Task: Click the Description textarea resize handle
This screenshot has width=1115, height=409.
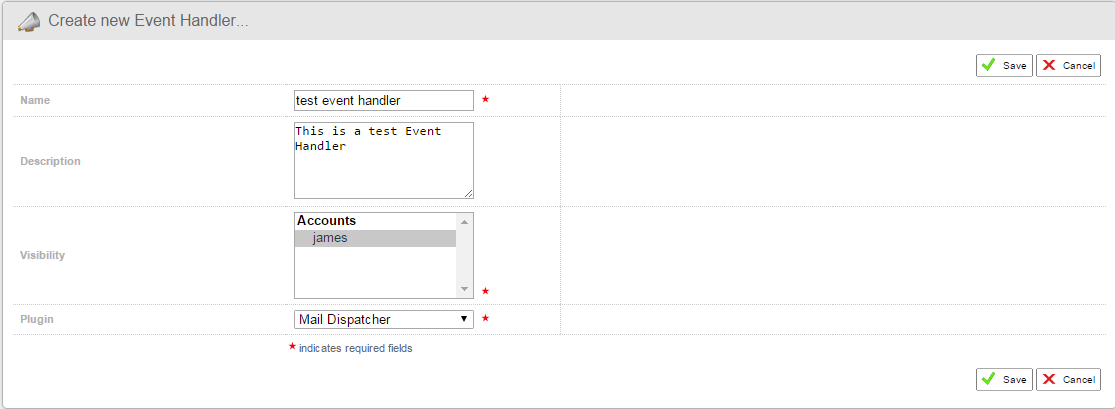Action: pyautogui.click(x=468, y=192)
